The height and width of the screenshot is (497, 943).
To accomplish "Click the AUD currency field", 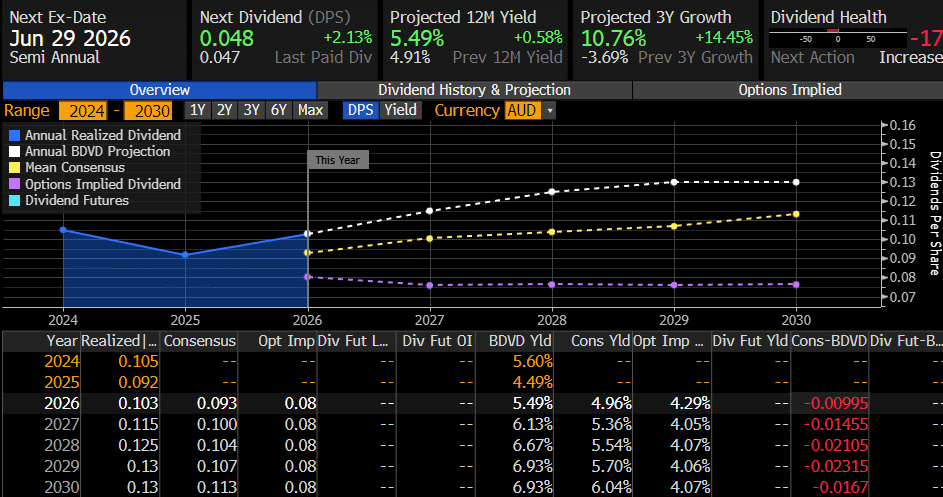I will 521,110.
